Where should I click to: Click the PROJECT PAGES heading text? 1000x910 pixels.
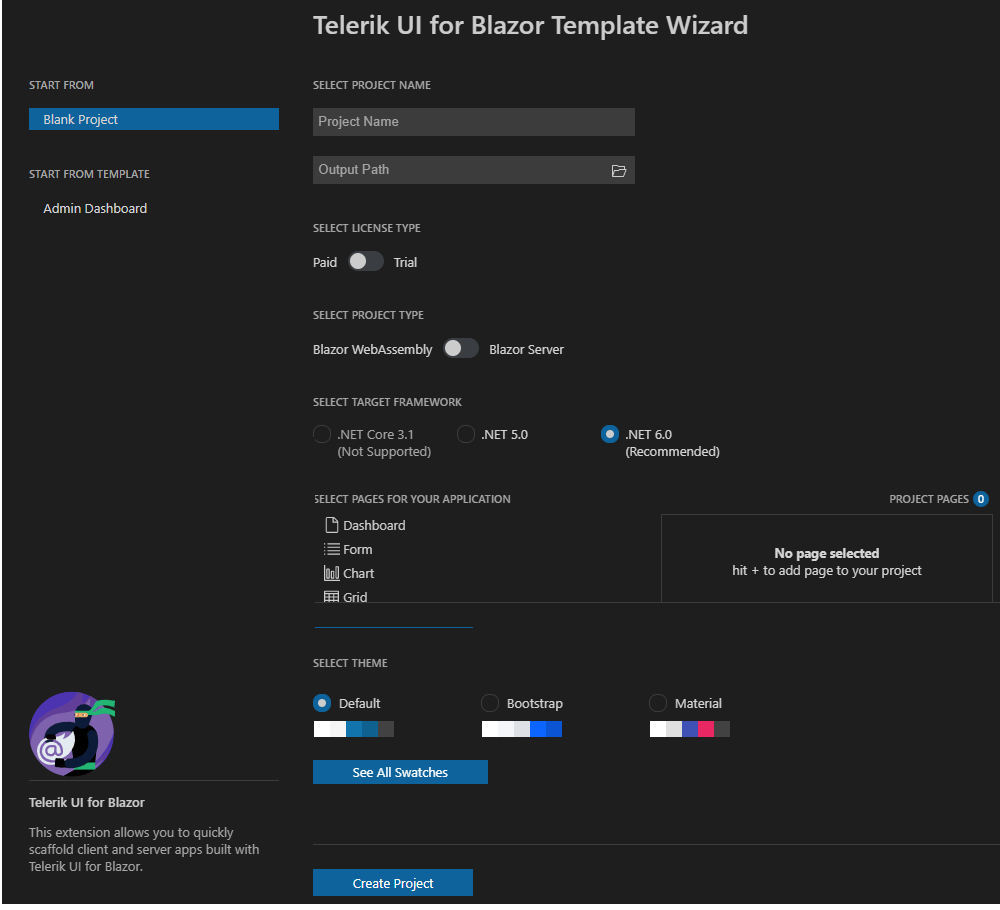[x=929, y=499]
